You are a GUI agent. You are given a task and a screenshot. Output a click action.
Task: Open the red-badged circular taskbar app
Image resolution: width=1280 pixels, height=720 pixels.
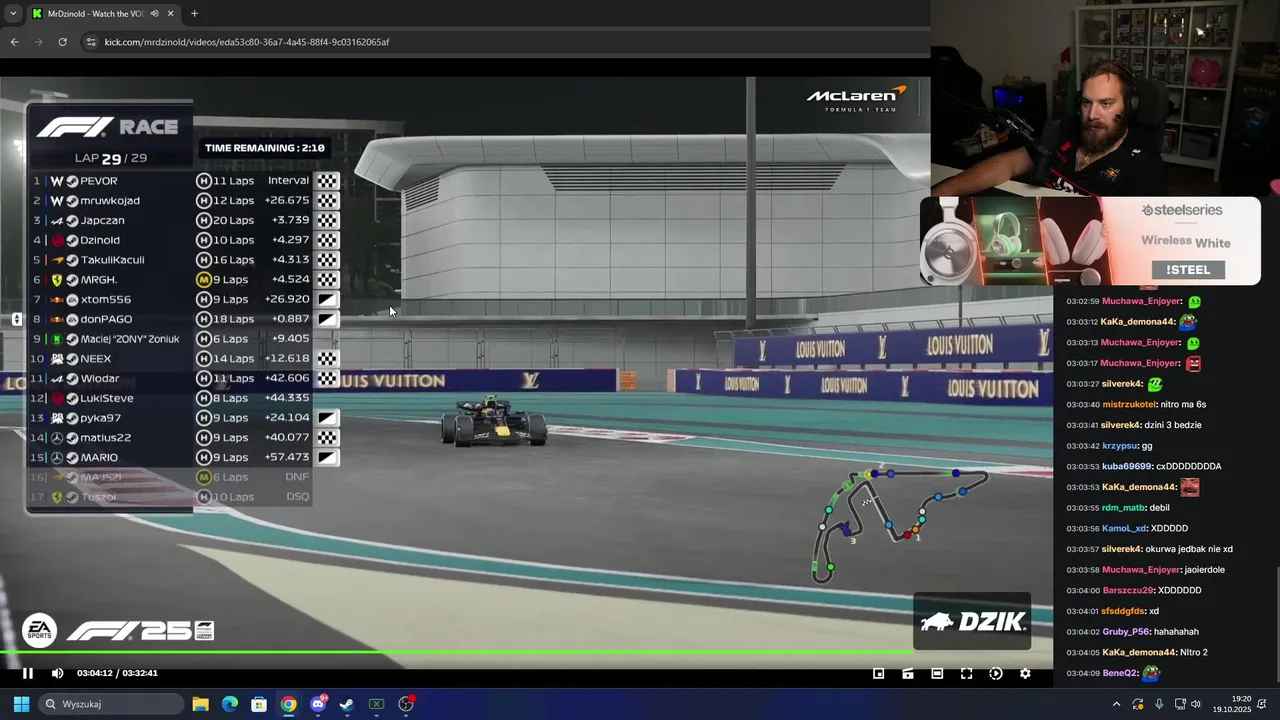point(406,704)
